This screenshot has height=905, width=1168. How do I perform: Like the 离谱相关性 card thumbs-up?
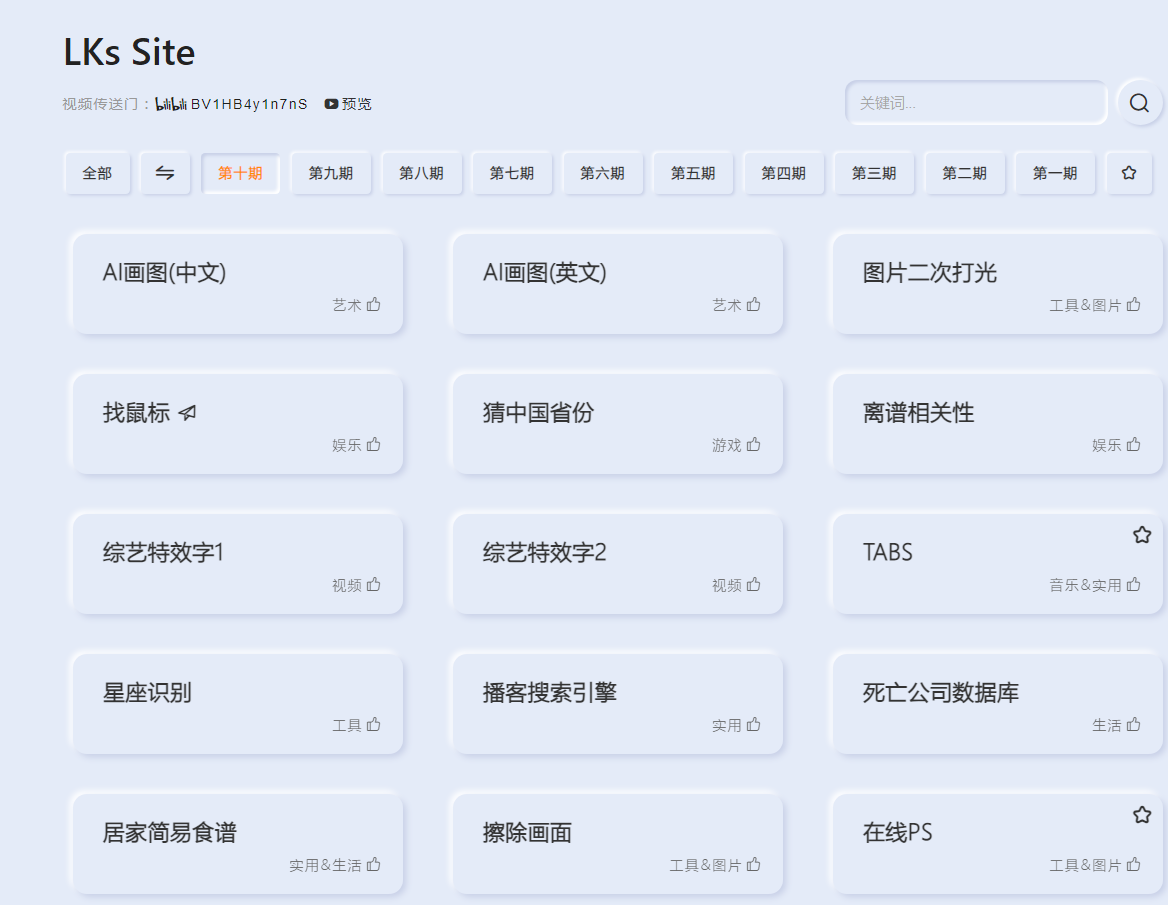[1134, 445]
